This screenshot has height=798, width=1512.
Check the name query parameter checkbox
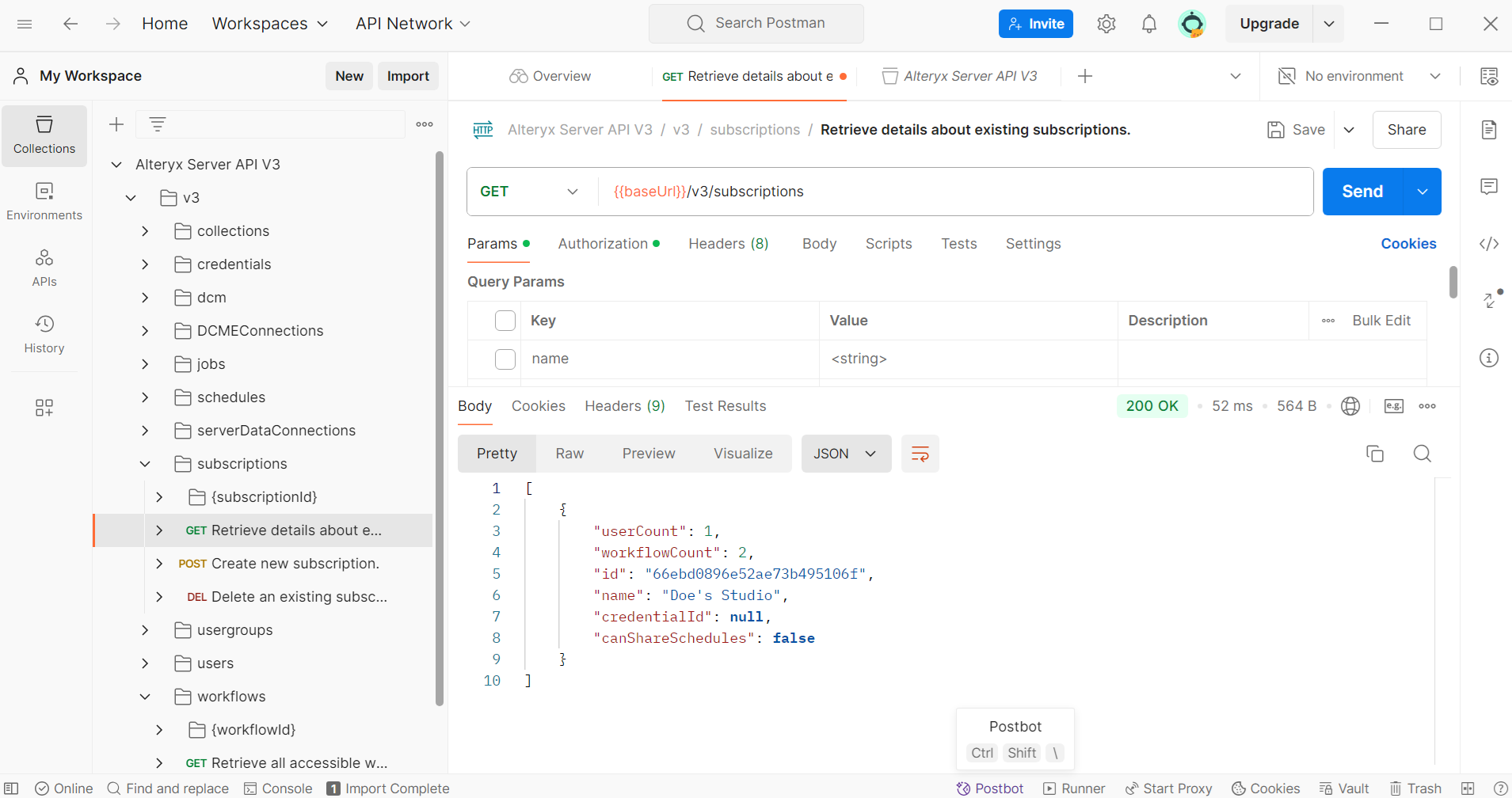click(505, 359)
